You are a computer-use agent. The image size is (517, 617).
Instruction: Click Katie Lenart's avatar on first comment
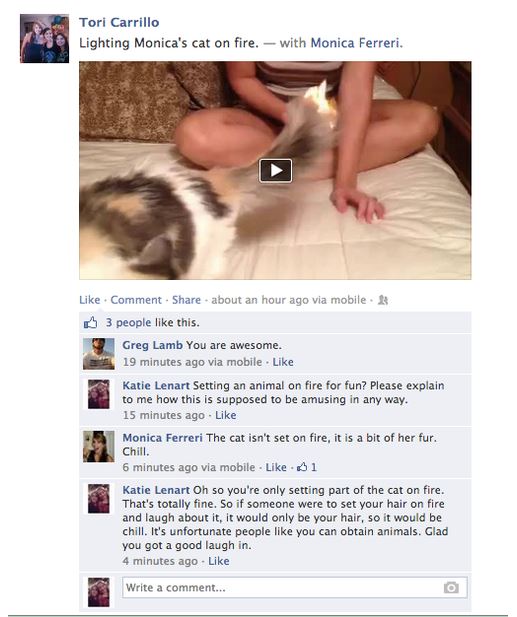(x=99, y=394)
